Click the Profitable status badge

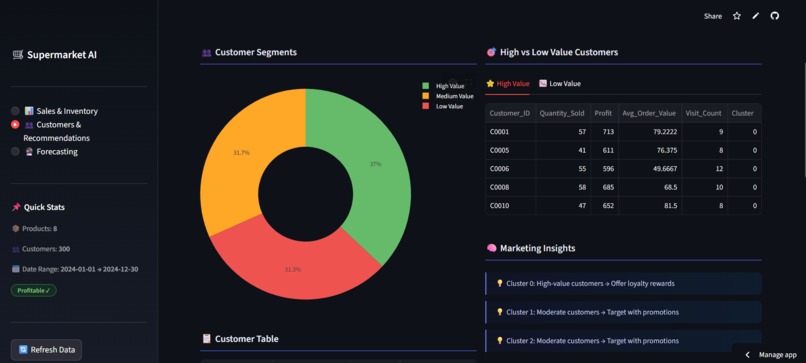point(34,291)
